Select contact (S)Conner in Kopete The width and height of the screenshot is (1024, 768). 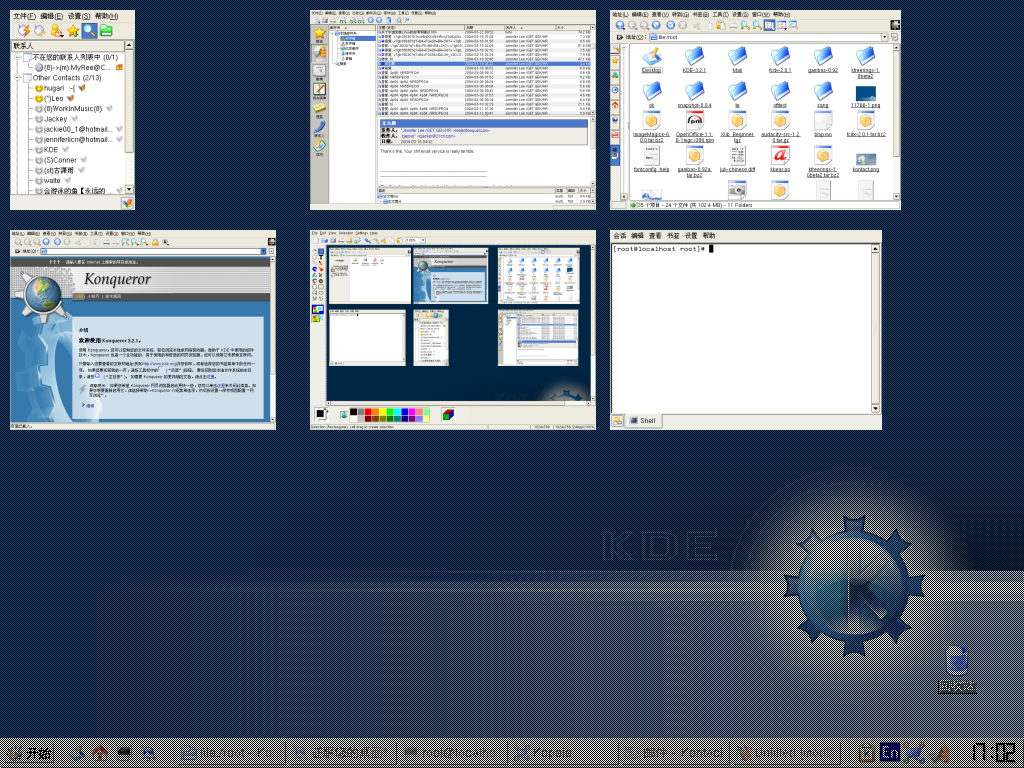(60, 160)
